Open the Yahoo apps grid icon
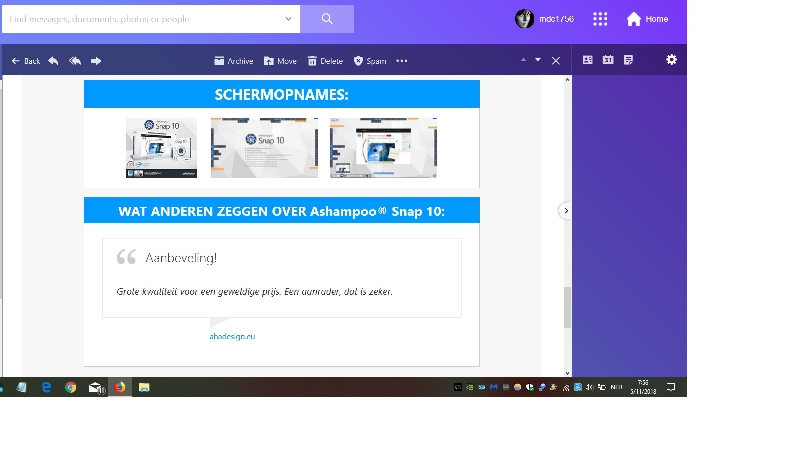This screenshot has height=450, width=800. tap(600, 19)
